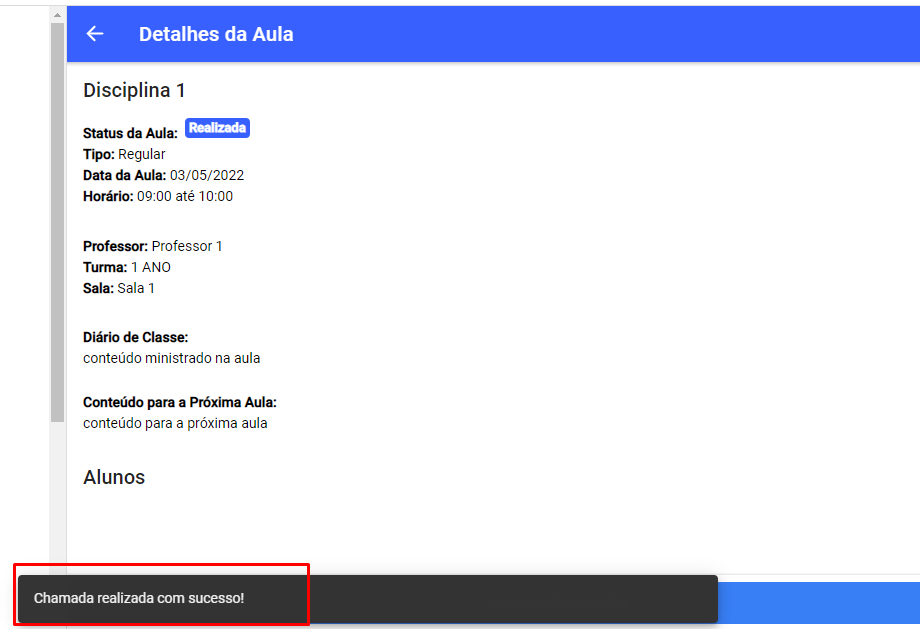Click 'conteúdo para a próxima aula' text
Viewport: 920px width, 629px height.
175,424
